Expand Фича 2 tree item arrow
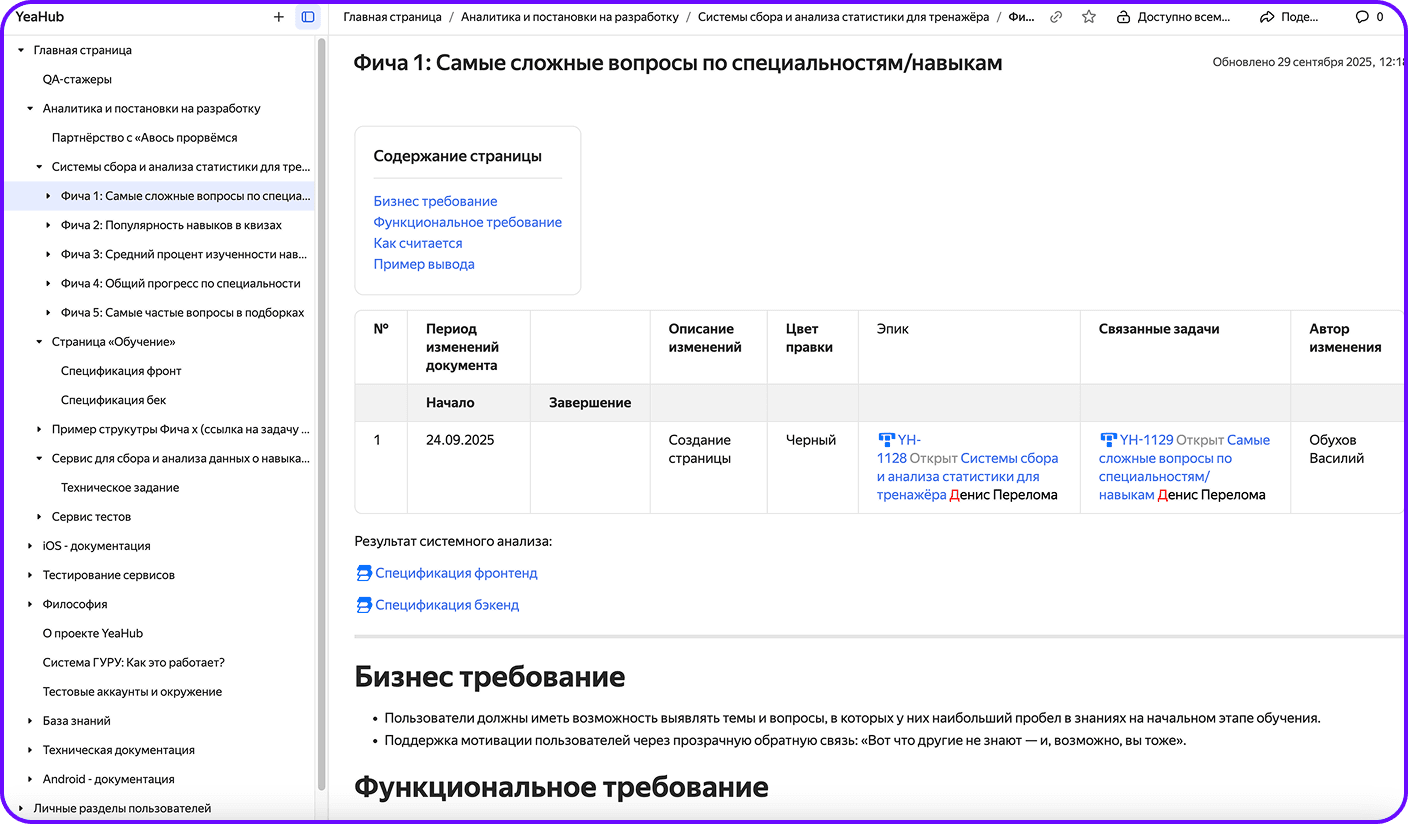 pos(49,225)
